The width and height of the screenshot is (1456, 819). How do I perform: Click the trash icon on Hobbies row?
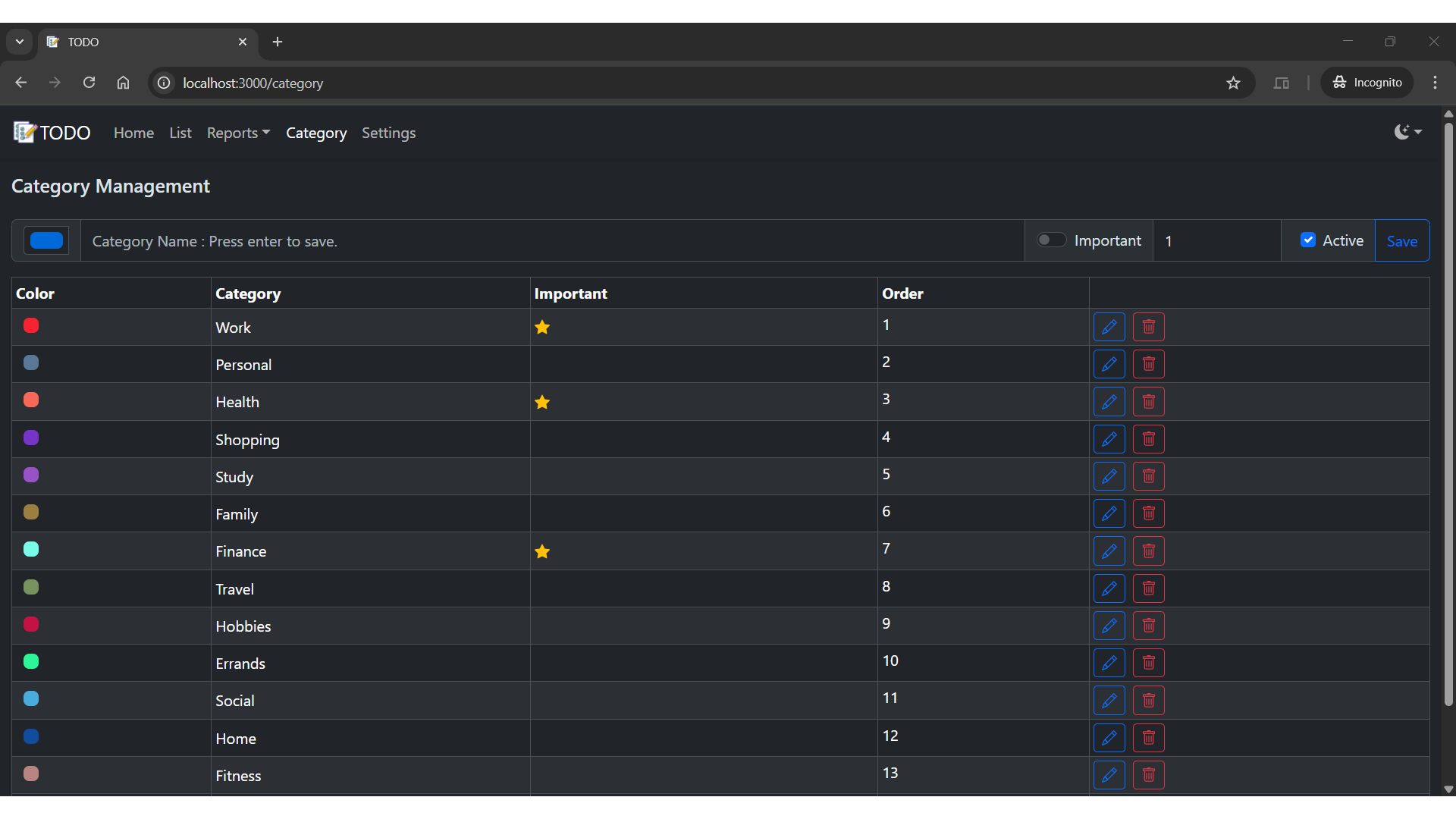pyautogui.click(x=1148, y=626)
